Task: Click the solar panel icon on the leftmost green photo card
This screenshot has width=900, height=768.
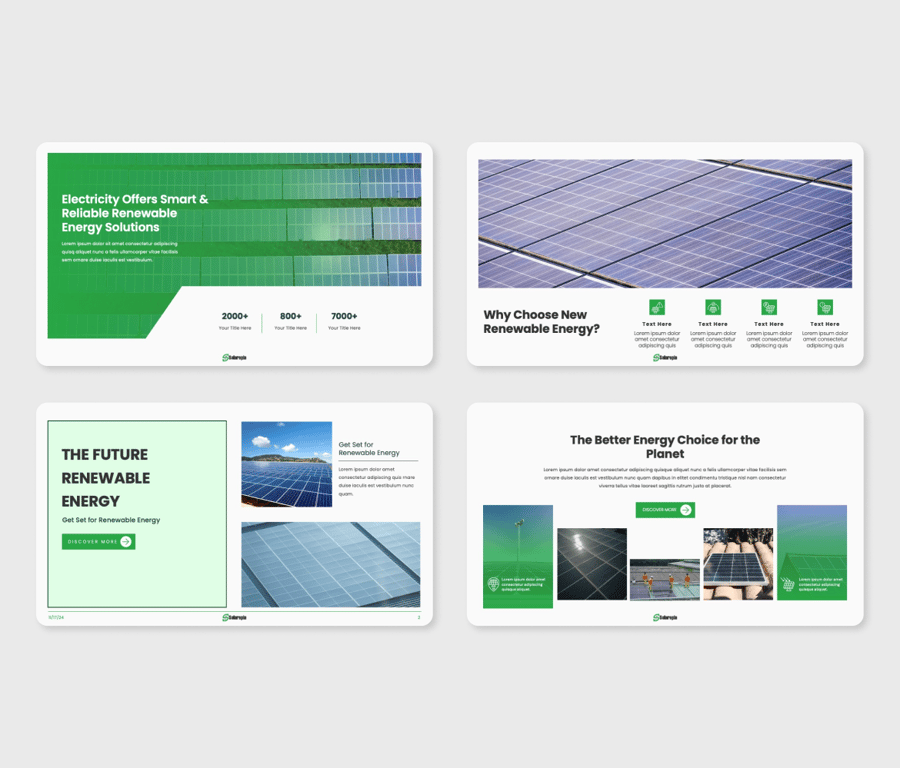Action: [493, 585]
